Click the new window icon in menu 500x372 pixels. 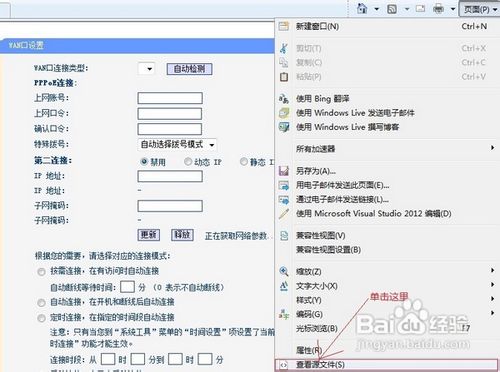(x=284, y=26)
